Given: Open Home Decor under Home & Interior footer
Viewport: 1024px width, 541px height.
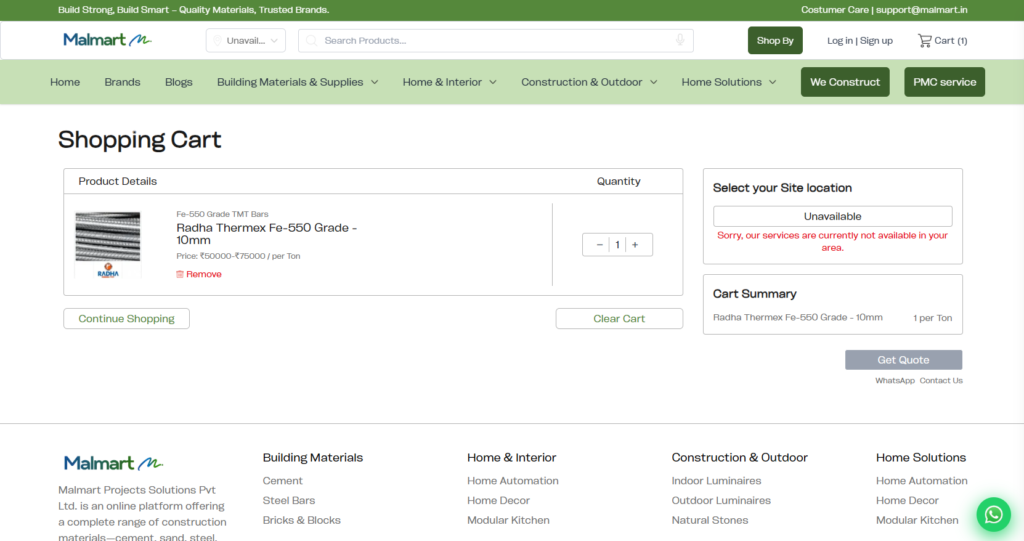Looking at the screenshot, I should 498,500.
